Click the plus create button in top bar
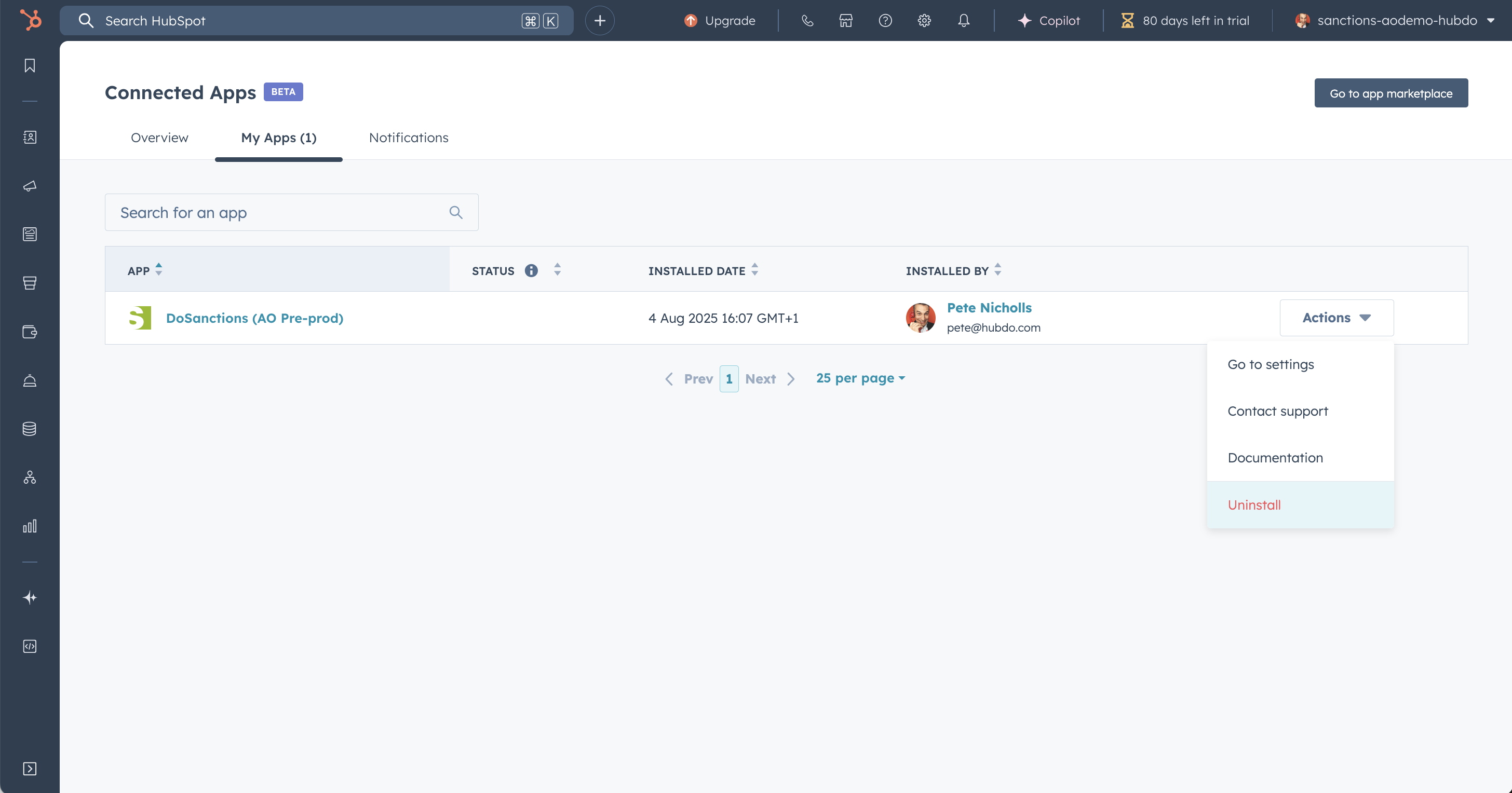This screenshot has width=1512, height=793. tap(599, 21)
